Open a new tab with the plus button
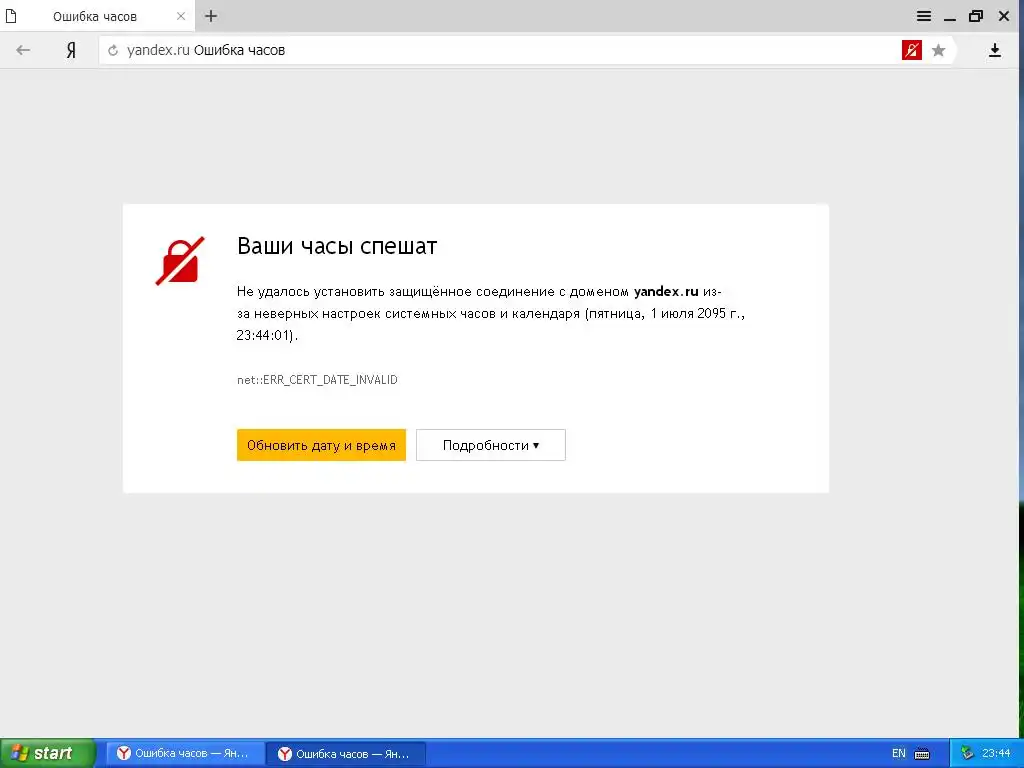Viewport: 1024px width, 768px height. 211,16
